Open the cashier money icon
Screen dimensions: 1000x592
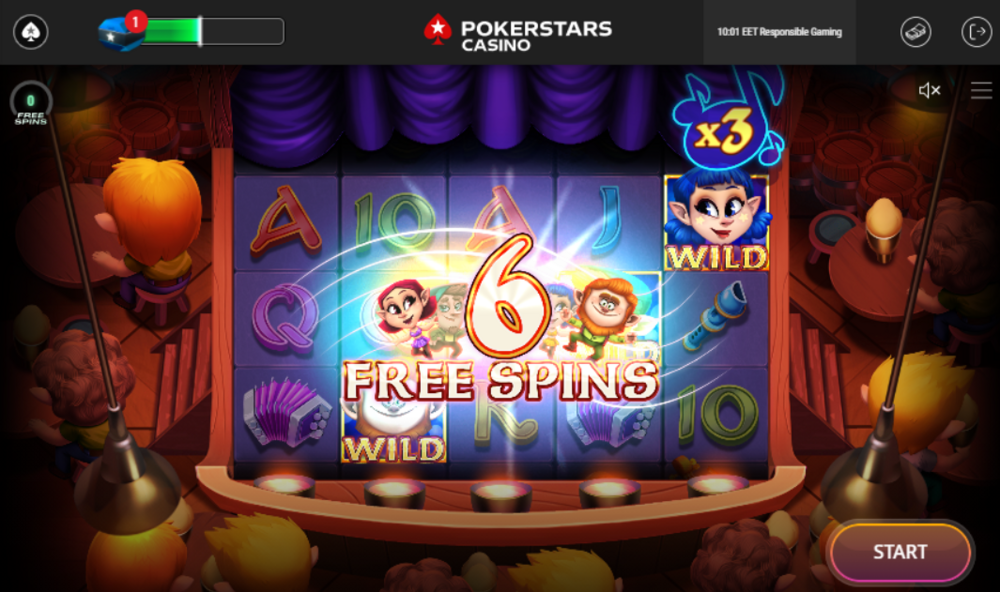coord(915,31)
